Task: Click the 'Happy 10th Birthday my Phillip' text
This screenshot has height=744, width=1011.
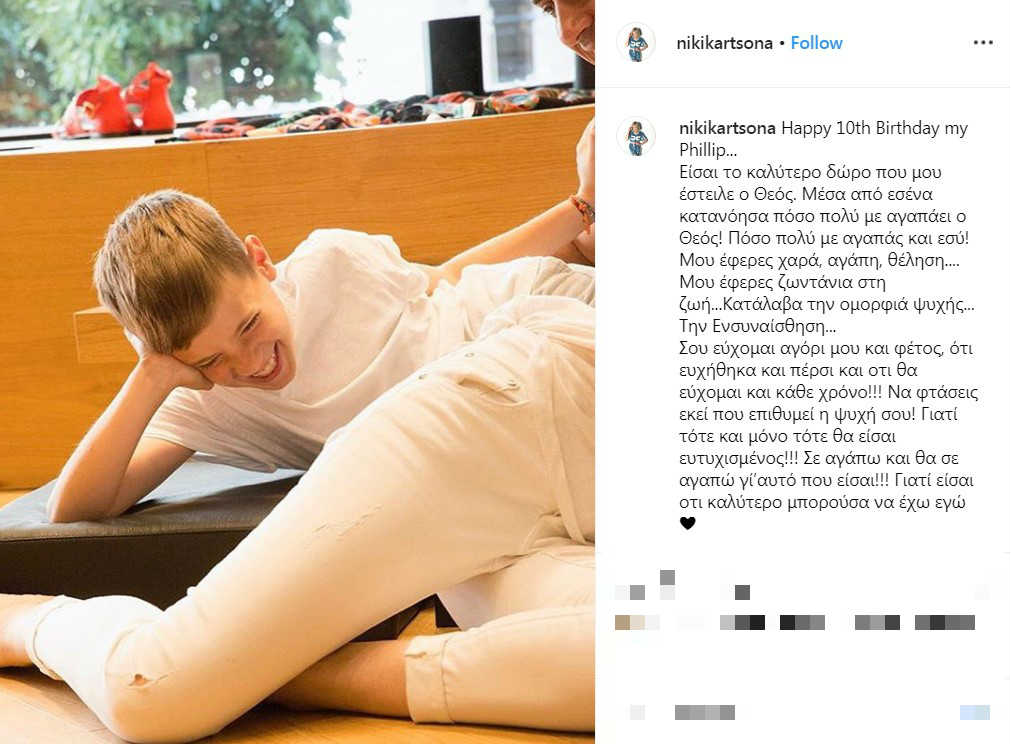Action: tap(823, 139)
